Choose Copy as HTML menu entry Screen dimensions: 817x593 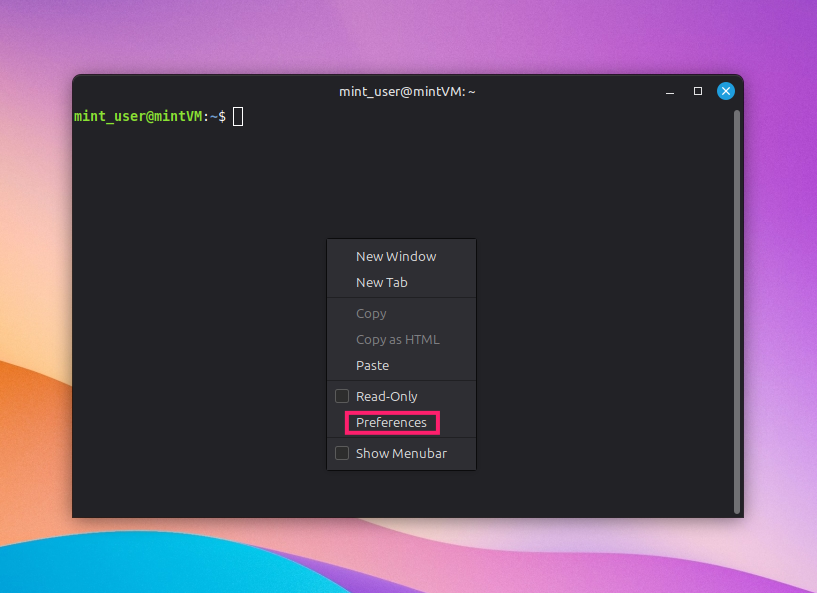pyautogui.click(x=401, y=340)
